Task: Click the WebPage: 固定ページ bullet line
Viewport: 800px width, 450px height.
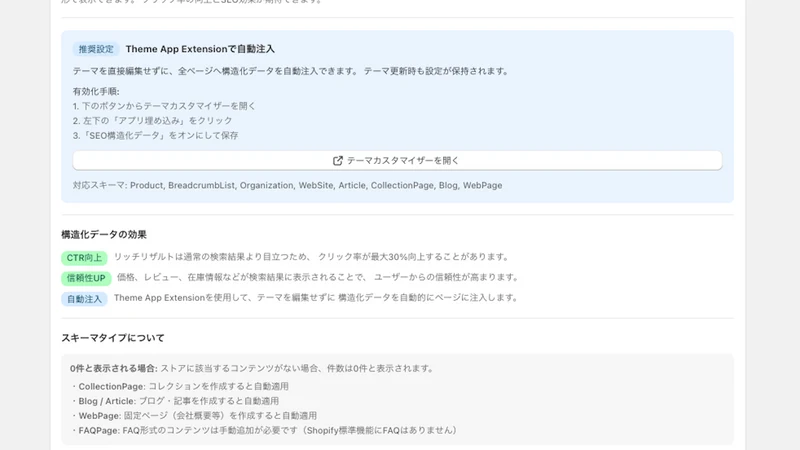Action: pos(194,416)
